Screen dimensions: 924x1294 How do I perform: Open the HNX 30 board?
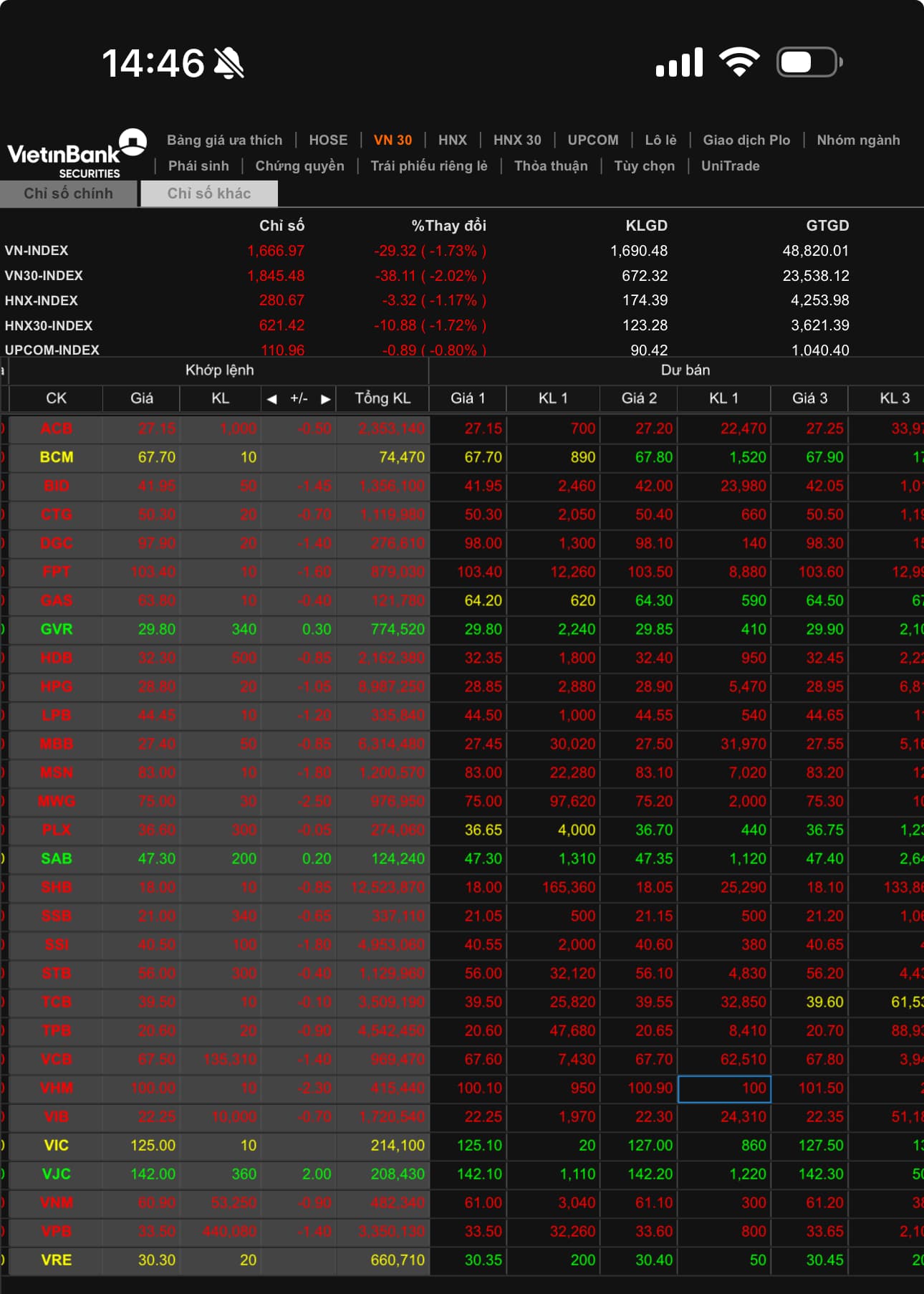516,140
